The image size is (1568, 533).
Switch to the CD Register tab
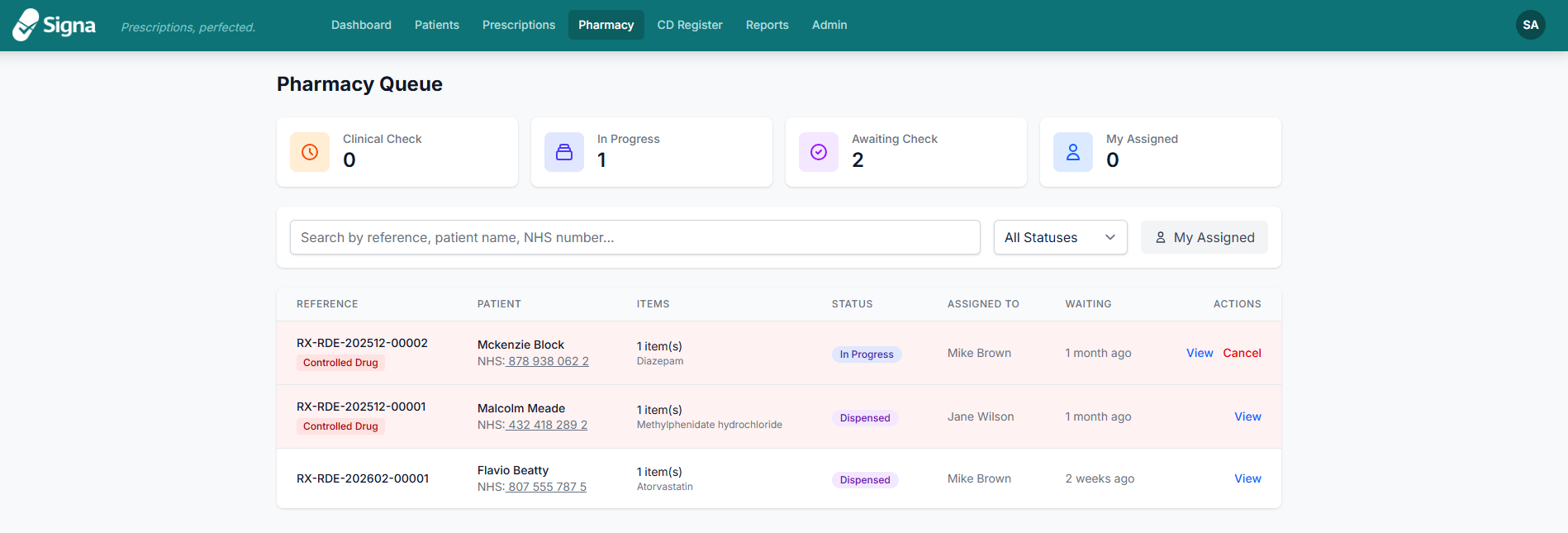click(x=690, y=25)
